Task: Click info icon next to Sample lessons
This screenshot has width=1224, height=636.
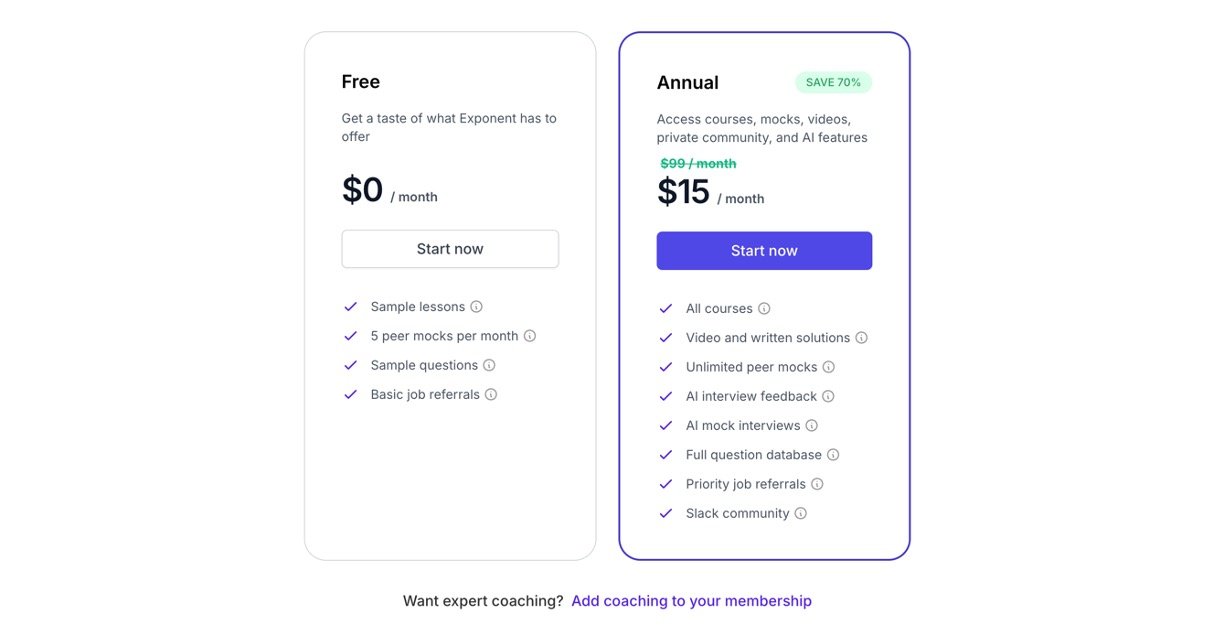Action: coord(477,307)
